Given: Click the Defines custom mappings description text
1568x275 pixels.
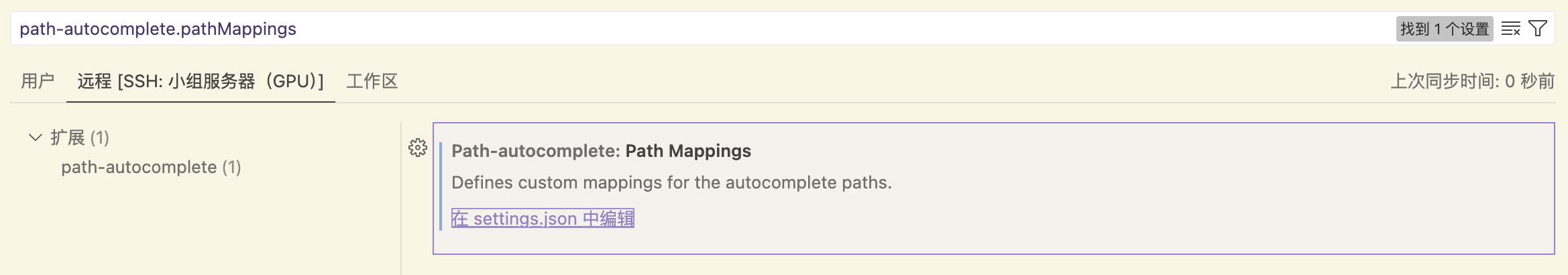Looking at the screenshot, I should (671, 182).
